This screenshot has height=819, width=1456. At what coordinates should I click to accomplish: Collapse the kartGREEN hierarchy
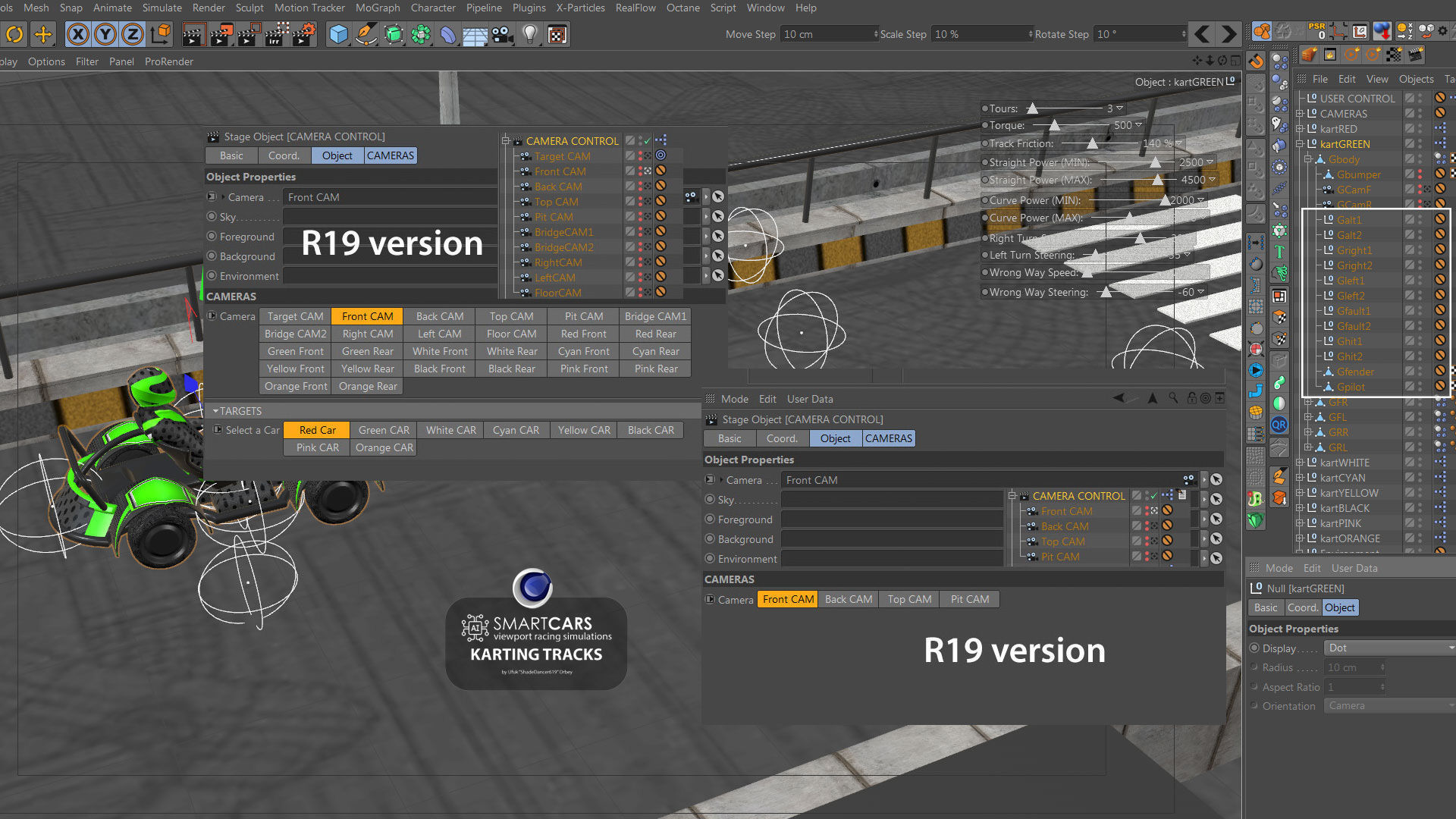click(1300, 144)
